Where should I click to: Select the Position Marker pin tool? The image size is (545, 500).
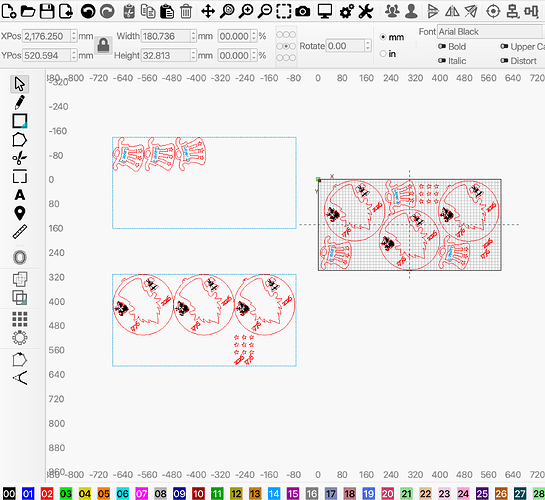[20, 213]
